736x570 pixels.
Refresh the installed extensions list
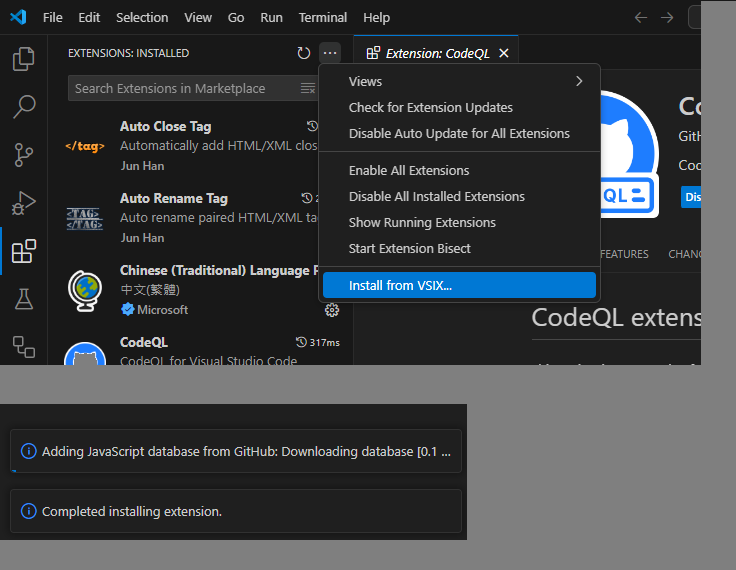304,53
